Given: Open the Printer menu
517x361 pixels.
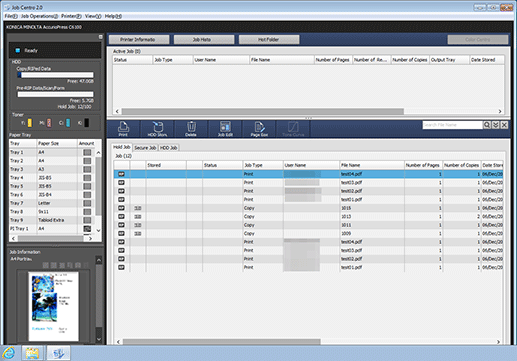Looking at the screenshot, I should [x=71, y=16].
